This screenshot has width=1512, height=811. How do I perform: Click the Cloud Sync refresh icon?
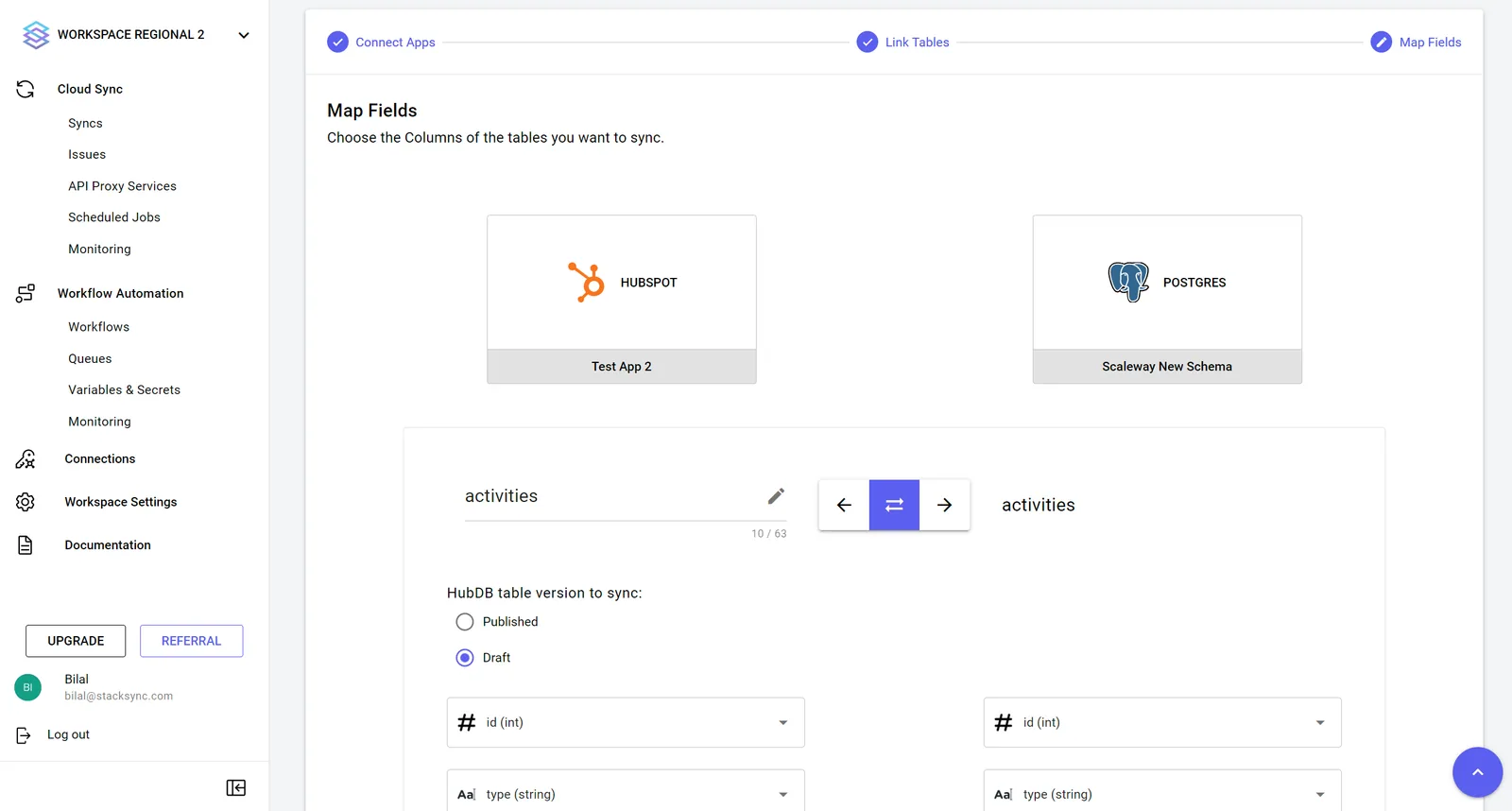coord(26,89)
